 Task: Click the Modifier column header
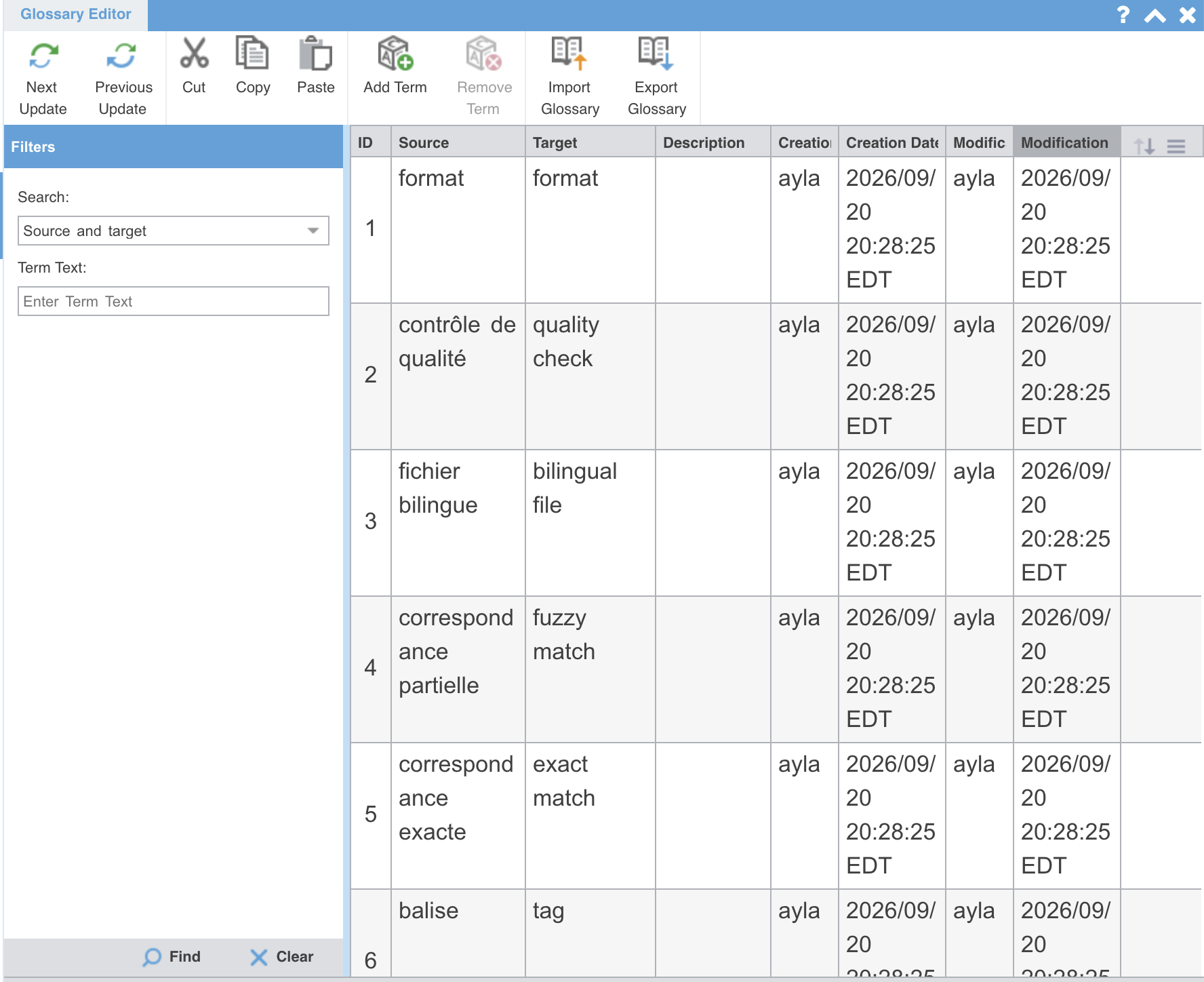click(980, 142)
